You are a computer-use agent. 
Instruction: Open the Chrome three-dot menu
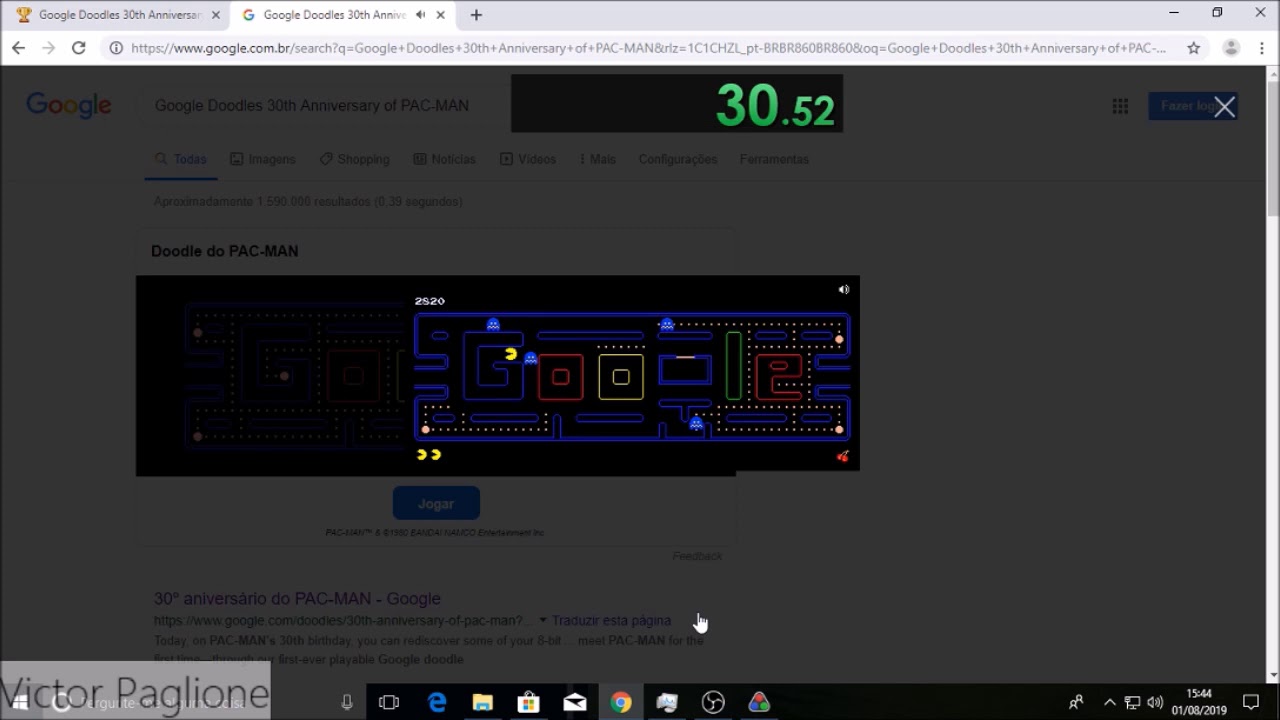[1261, 48]
